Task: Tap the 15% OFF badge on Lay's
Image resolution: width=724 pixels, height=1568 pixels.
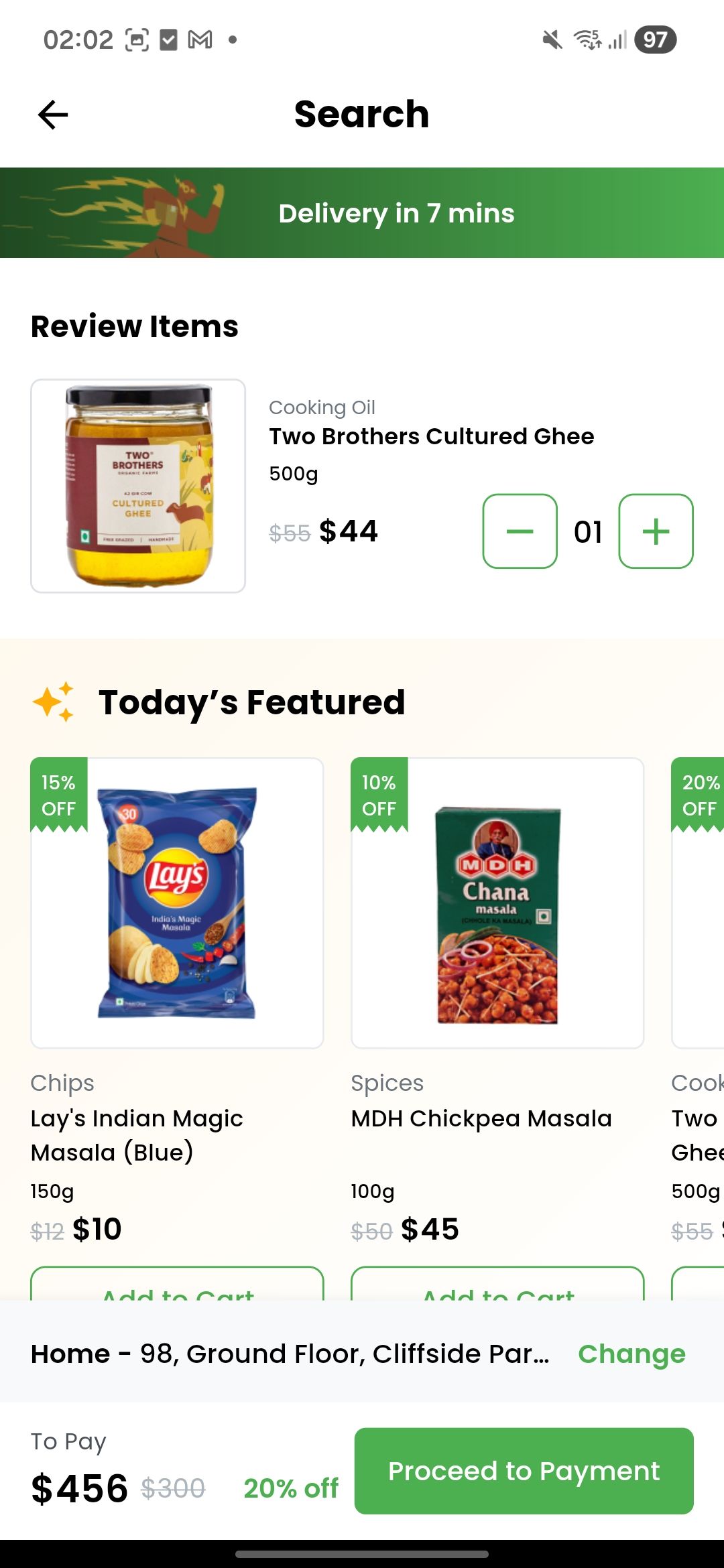Action: point(59,795)
